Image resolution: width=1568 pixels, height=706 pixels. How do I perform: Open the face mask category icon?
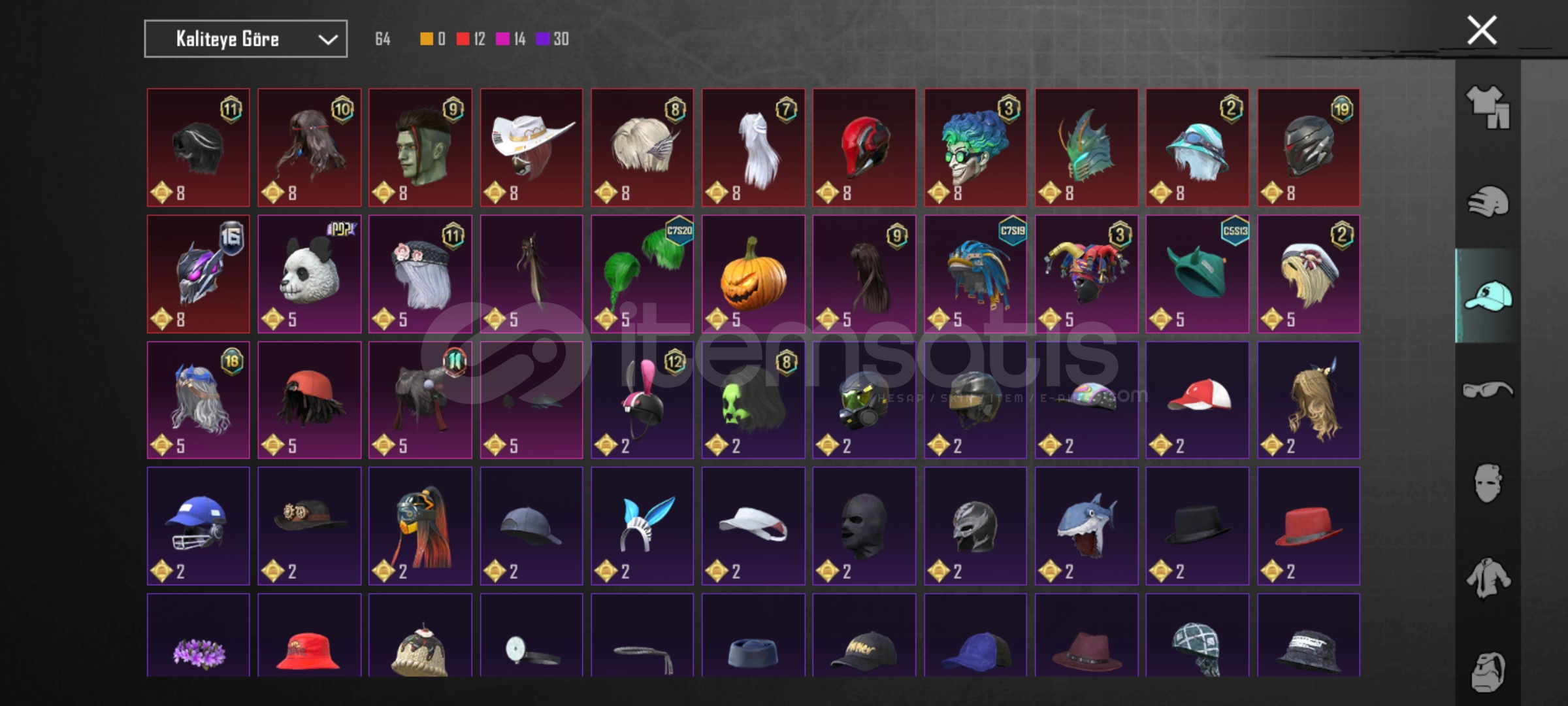click(1488, 484)
